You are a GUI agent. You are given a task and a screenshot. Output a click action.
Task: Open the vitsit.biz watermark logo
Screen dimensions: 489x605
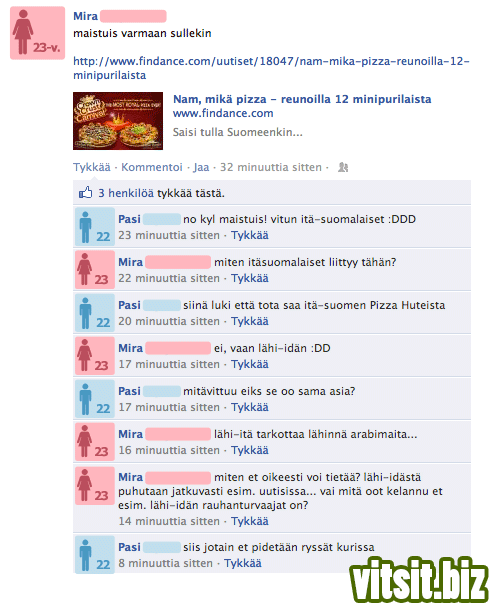click(x=419, y=580)
